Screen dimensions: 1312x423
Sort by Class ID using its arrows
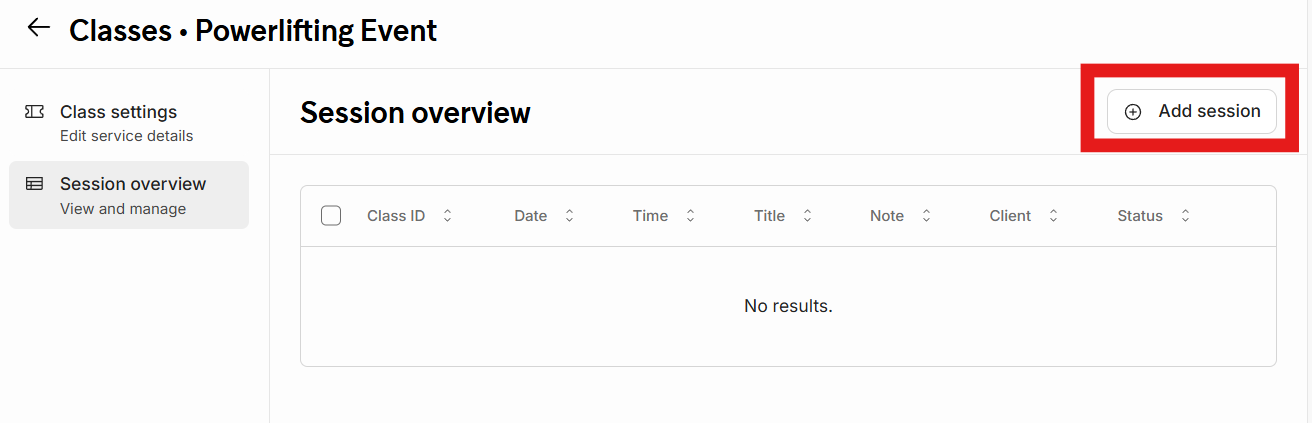447,216
